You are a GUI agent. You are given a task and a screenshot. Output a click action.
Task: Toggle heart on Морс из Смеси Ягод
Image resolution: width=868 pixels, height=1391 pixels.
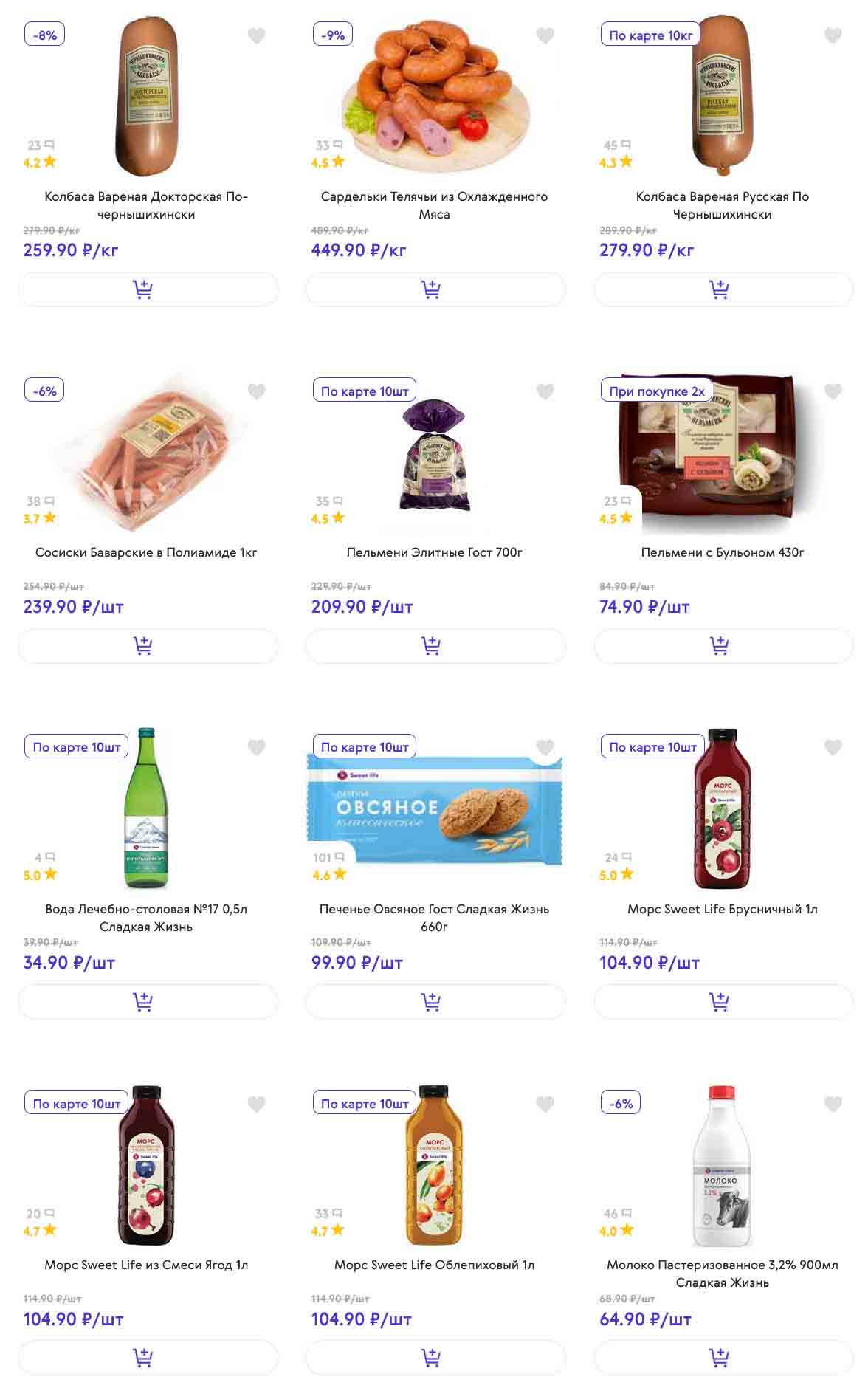[x=256, y=1104]
